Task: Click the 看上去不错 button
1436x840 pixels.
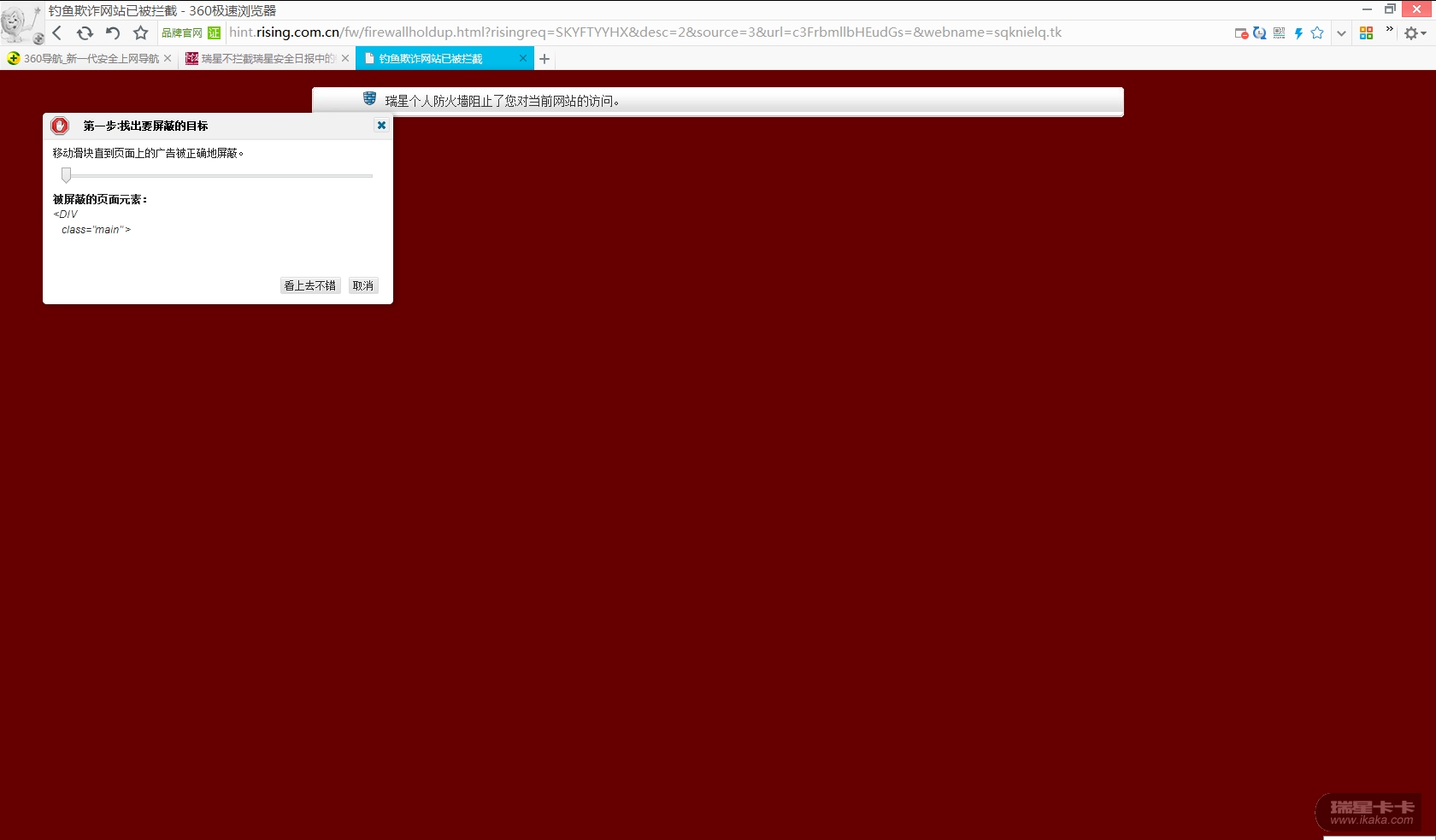Action: (x=310, y=285)
